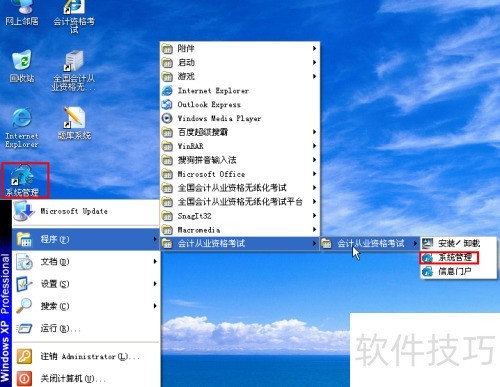Expand the 百度超级搜霸 submenu arrow
The width and height of the screenshot is (500, 387).
point(314,132)
